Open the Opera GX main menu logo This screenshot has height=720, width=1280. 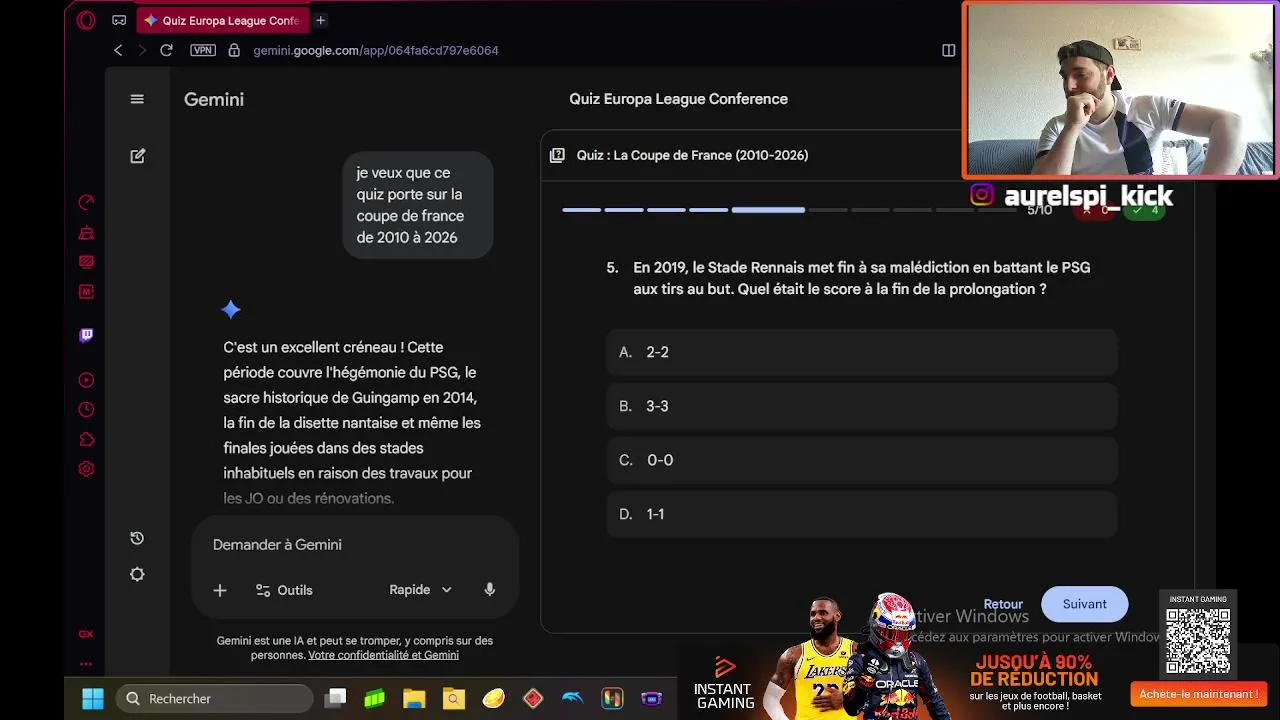pos(86,20)
